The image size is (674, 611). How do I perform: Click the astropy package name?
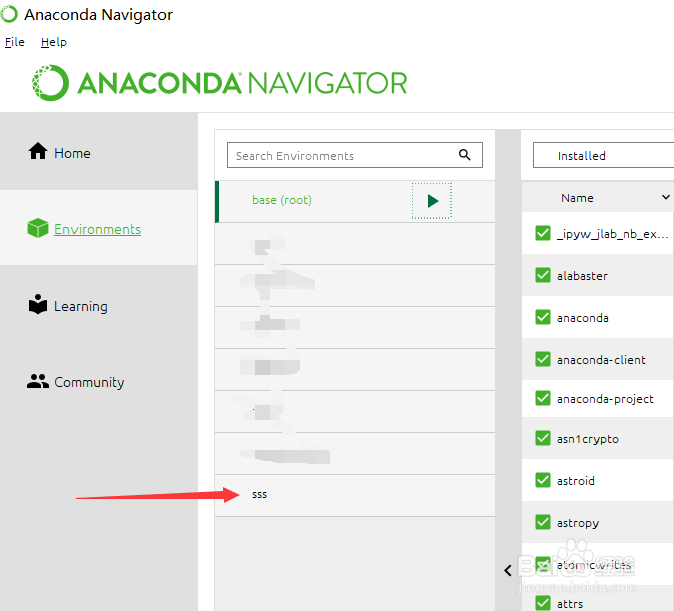[578, 523]
